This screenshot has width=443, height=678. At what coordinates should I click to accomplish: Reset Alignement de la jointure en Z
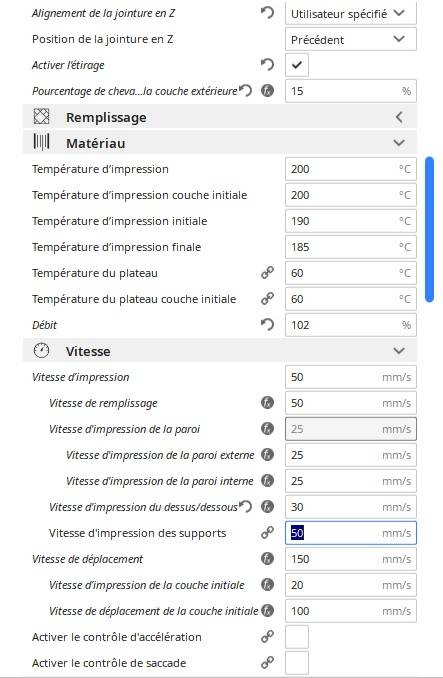tap(268, 13)
